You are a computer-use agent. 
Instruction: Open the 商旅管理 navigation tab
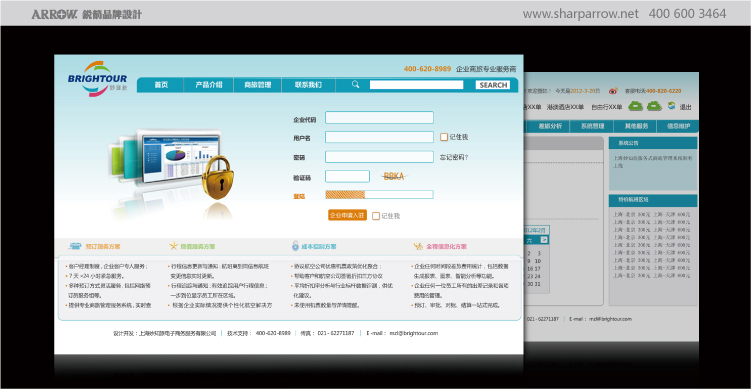258,85
